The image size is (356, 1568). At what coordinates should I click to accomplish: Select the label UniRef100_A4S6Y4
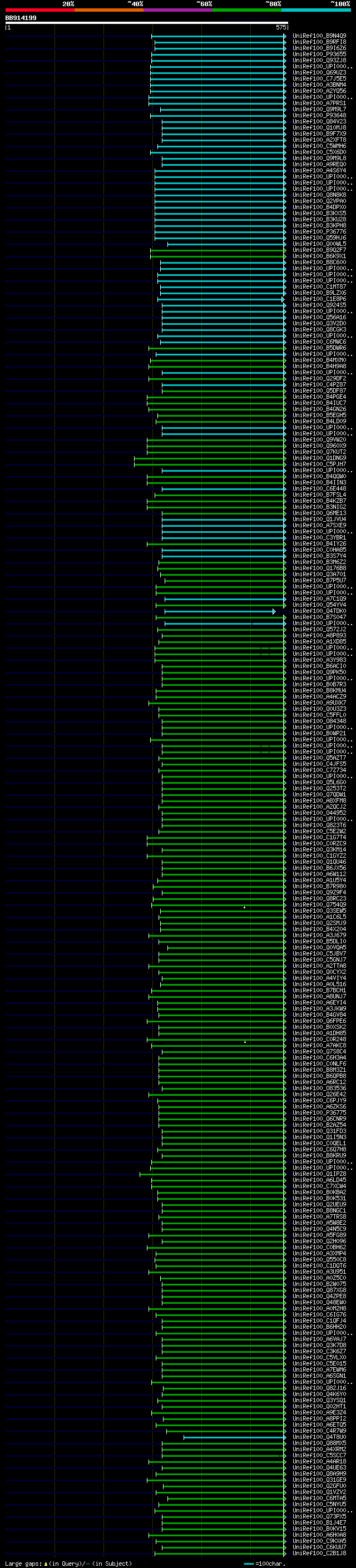(x=319, y=170)
